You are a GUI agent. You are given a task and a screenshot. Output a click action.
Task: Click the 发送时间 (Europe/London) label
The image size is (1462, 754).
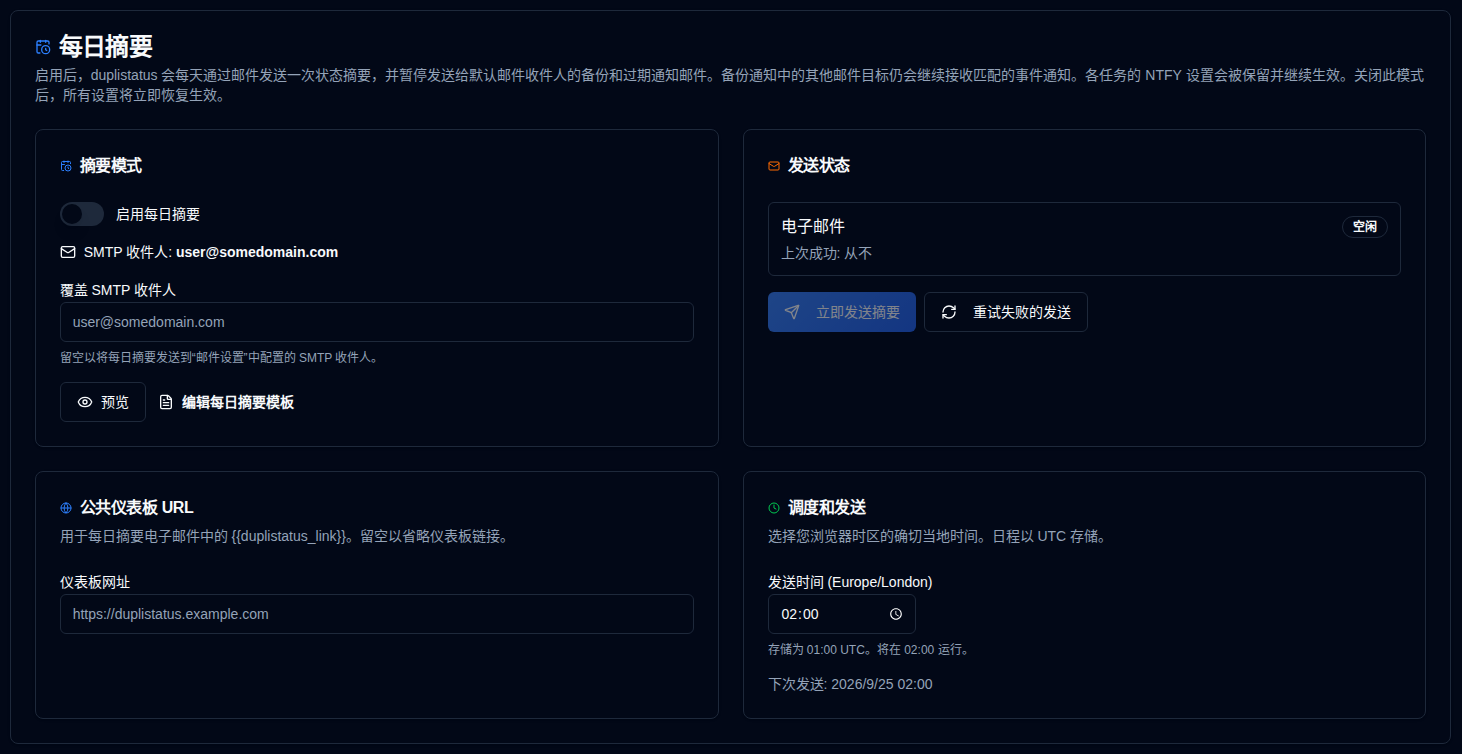tap(850, 582)
